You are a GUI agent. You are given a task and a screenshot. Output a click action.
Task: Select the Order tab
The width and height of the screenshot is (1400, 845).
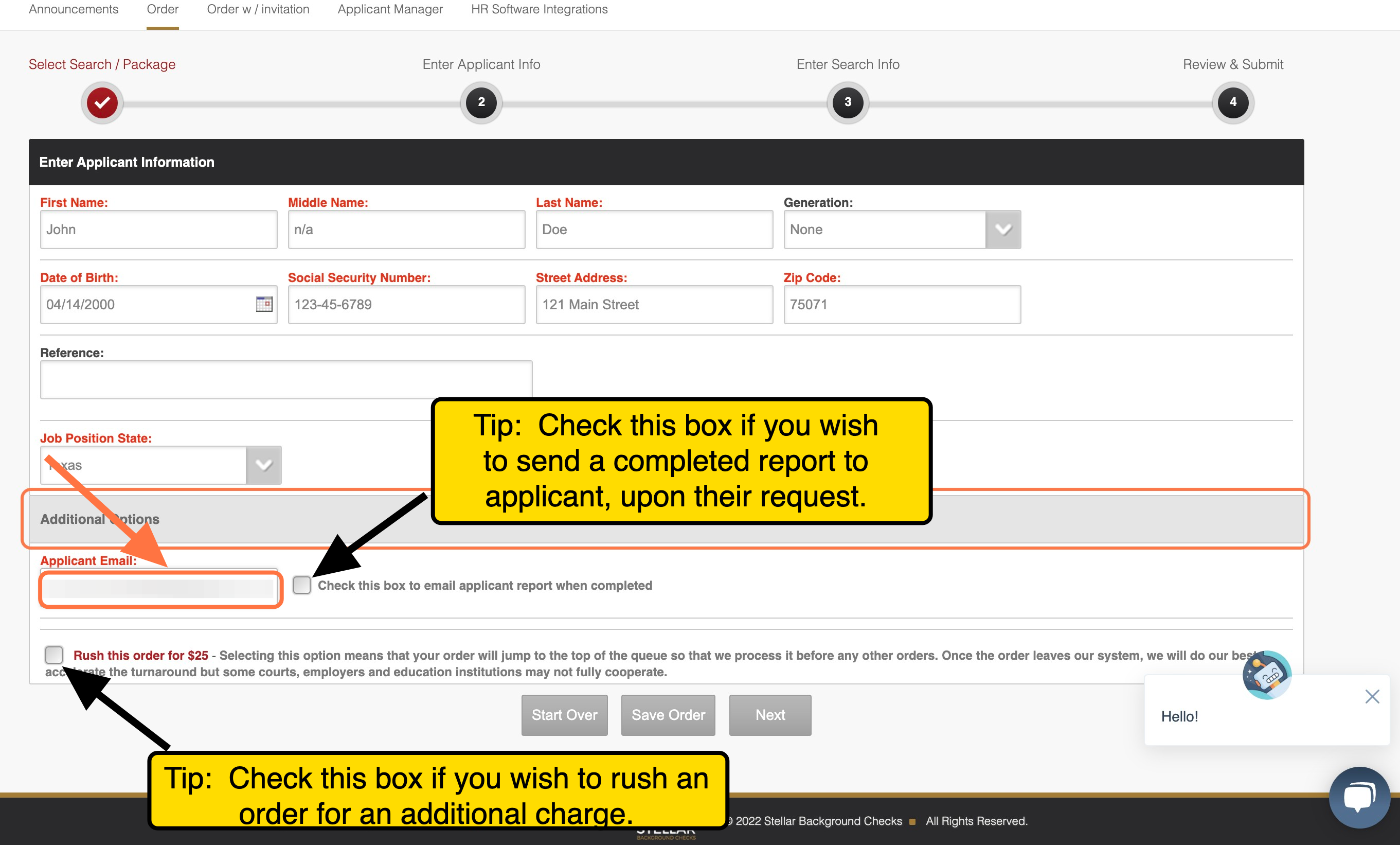click(163, 9)
